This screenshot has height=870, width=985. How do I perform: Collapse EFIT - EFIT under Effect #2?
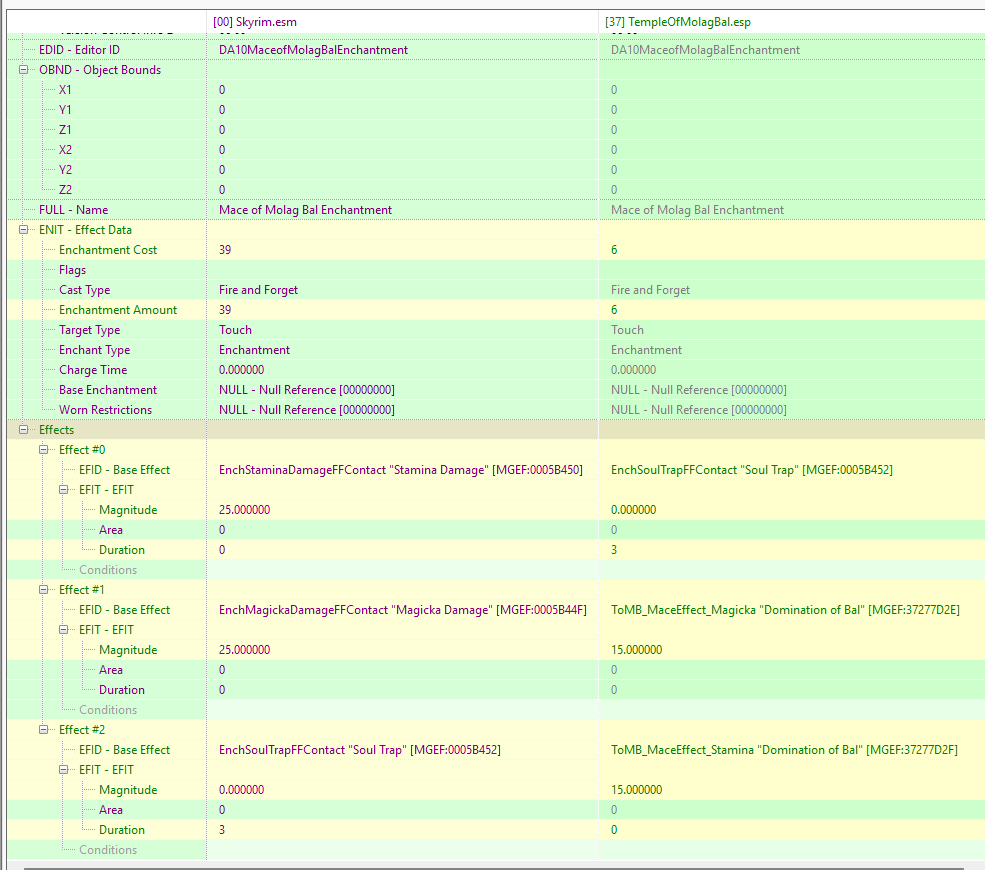tap(63, 769)
